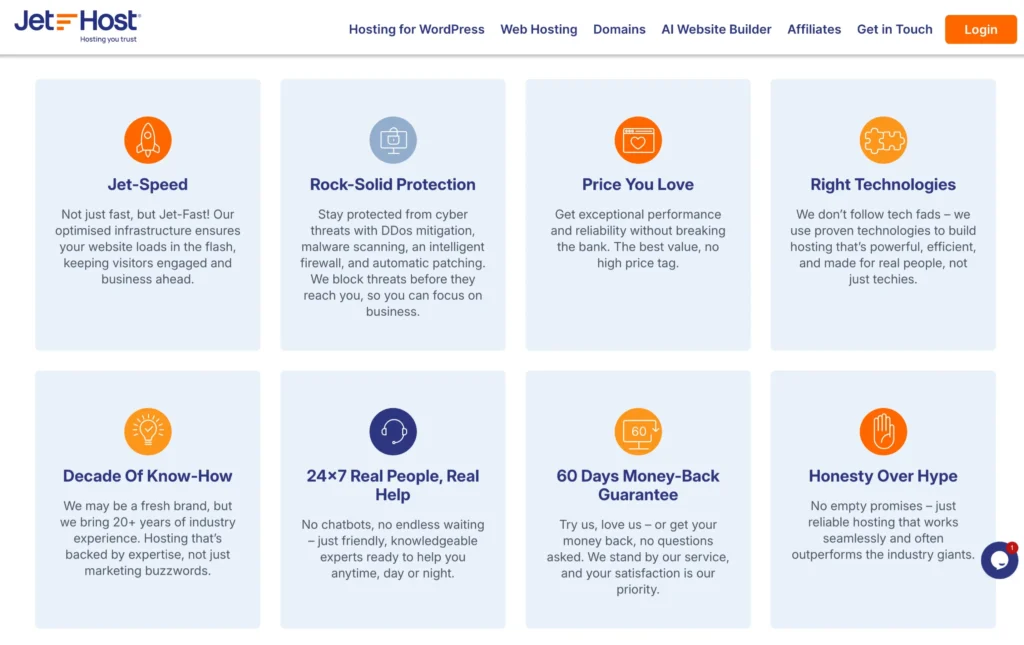Click the 60 Days Money-Back Guarantee heading
Screen dimensions: 1024x645
638,485
